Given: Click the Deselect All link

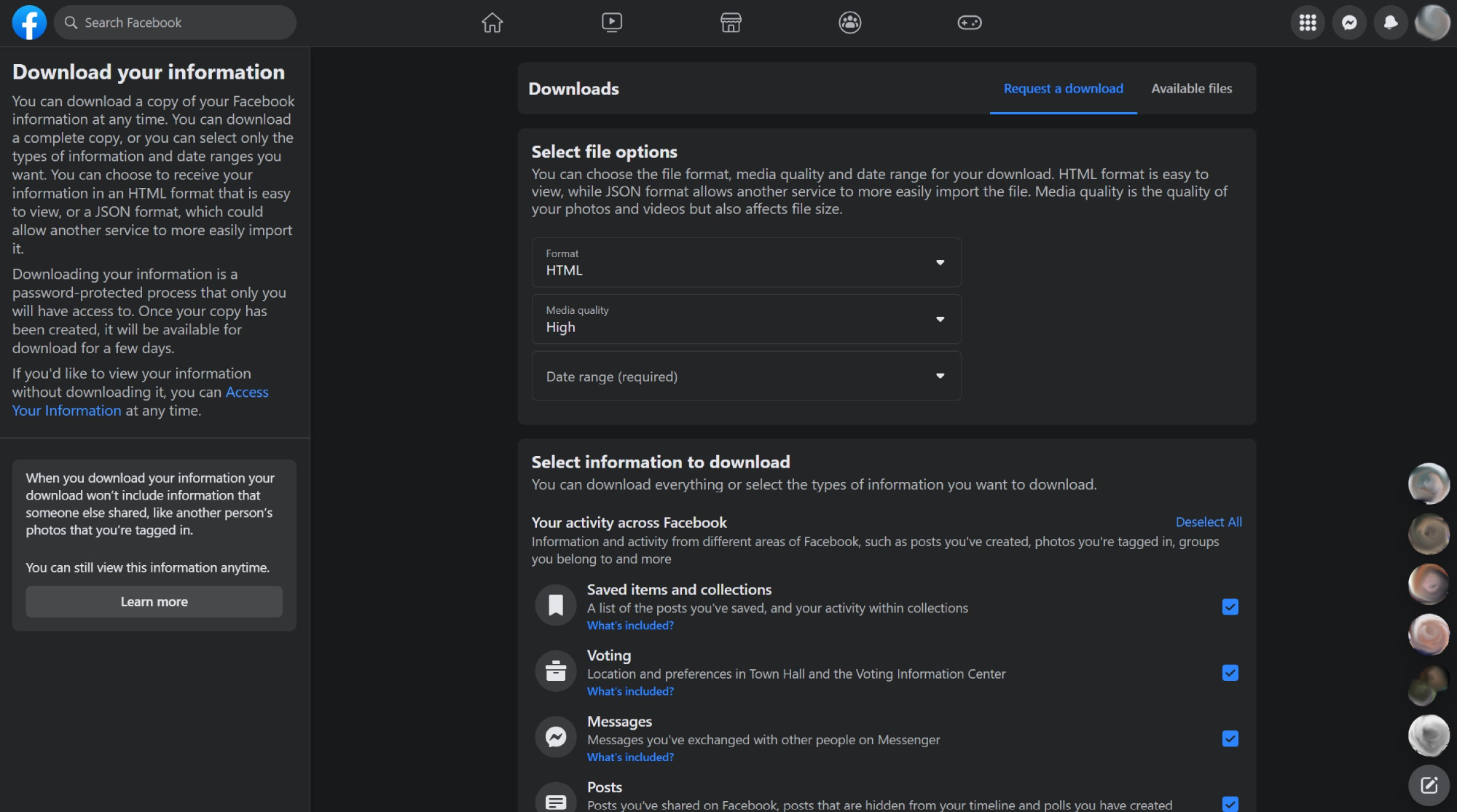Looking at the screenshot, I should coord(1208,521).
